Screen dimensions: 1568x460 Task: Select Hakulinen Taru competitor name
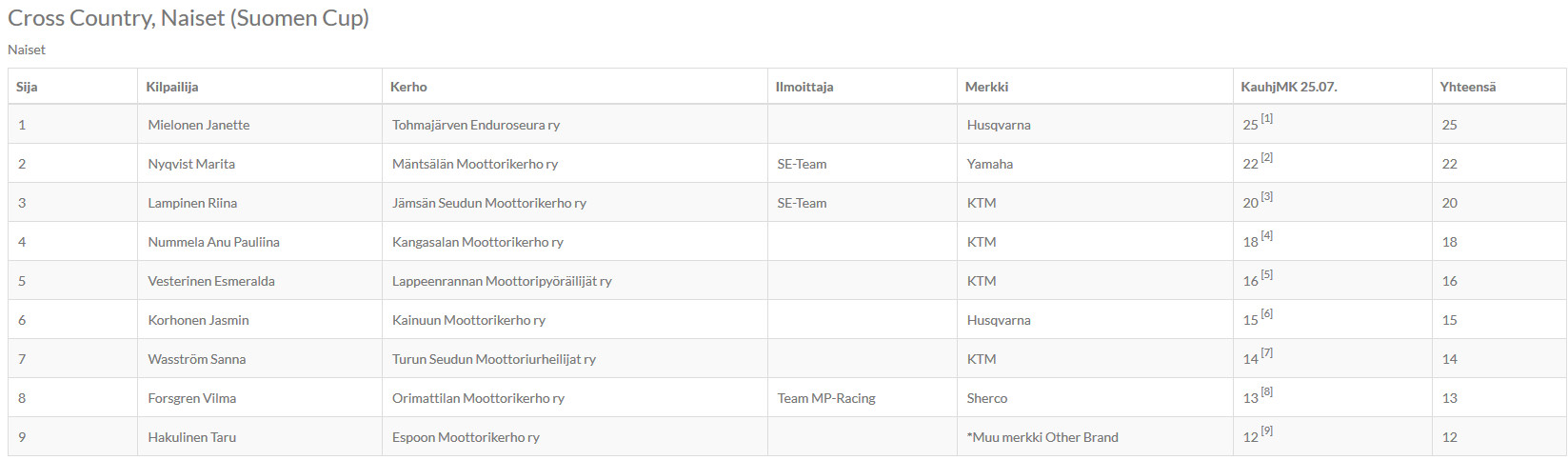pos(192,437)
